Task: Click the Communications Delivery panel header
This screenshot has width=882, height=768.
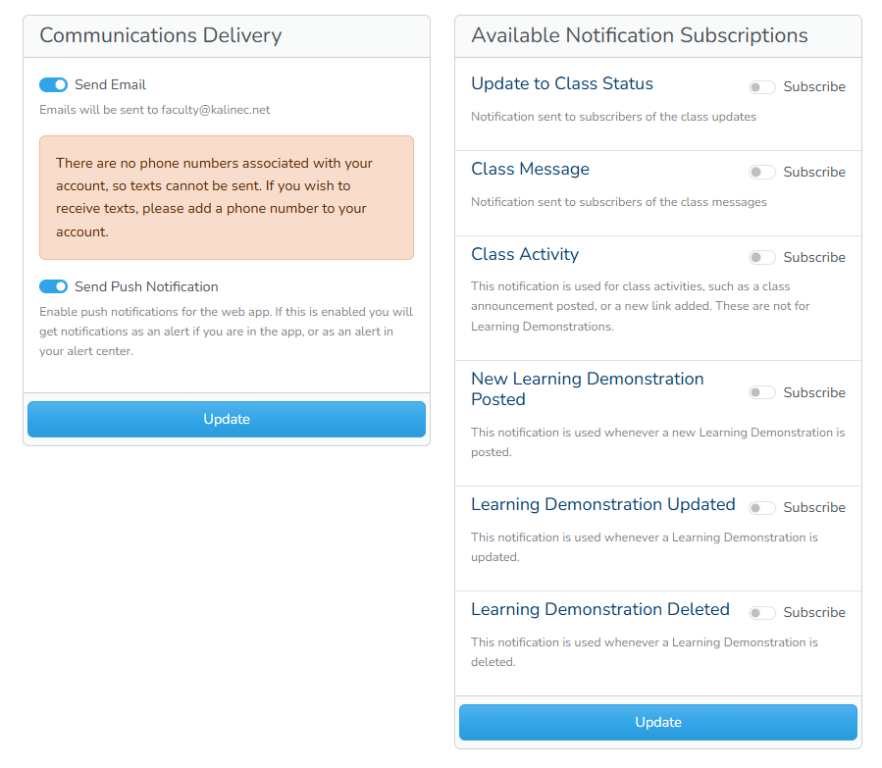Action: point(160,36)
